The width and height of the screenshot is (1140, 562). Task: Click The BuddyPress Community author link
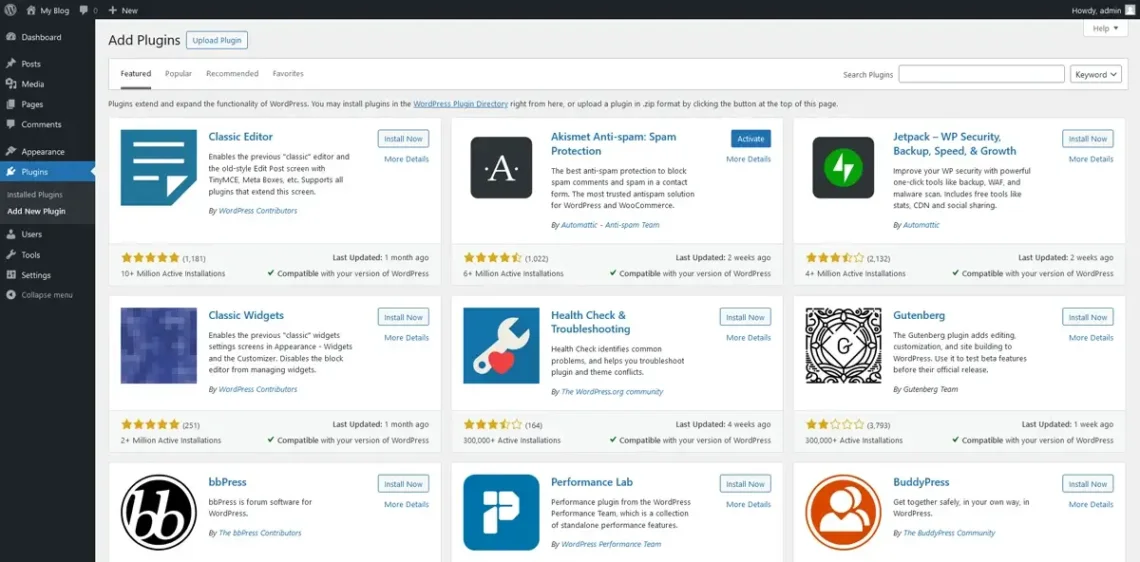tap(949, 533)
